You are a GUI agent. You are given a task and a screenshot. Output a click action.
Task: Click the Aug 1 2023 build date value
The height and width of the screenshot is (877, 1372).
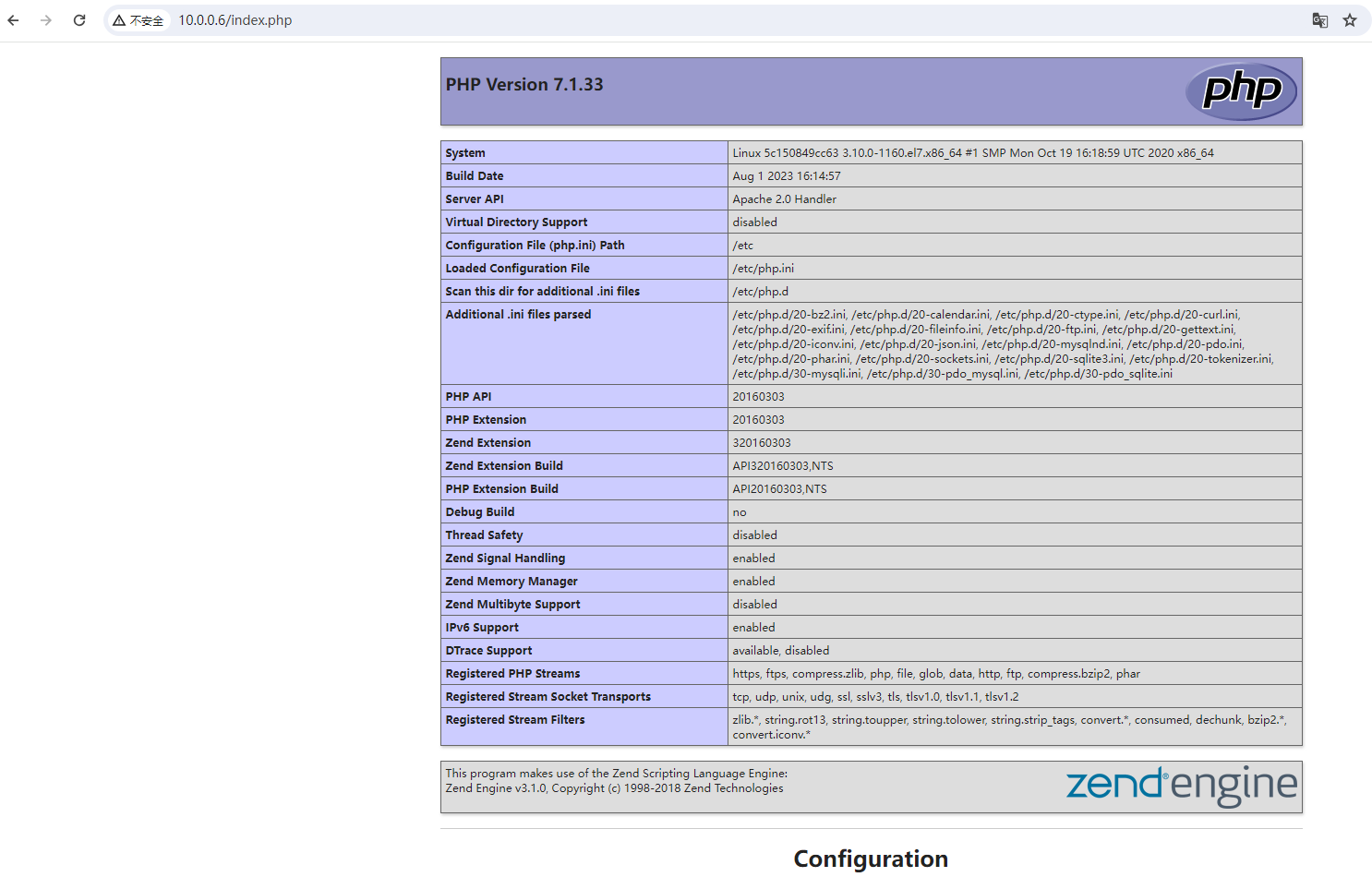(787, 176)
